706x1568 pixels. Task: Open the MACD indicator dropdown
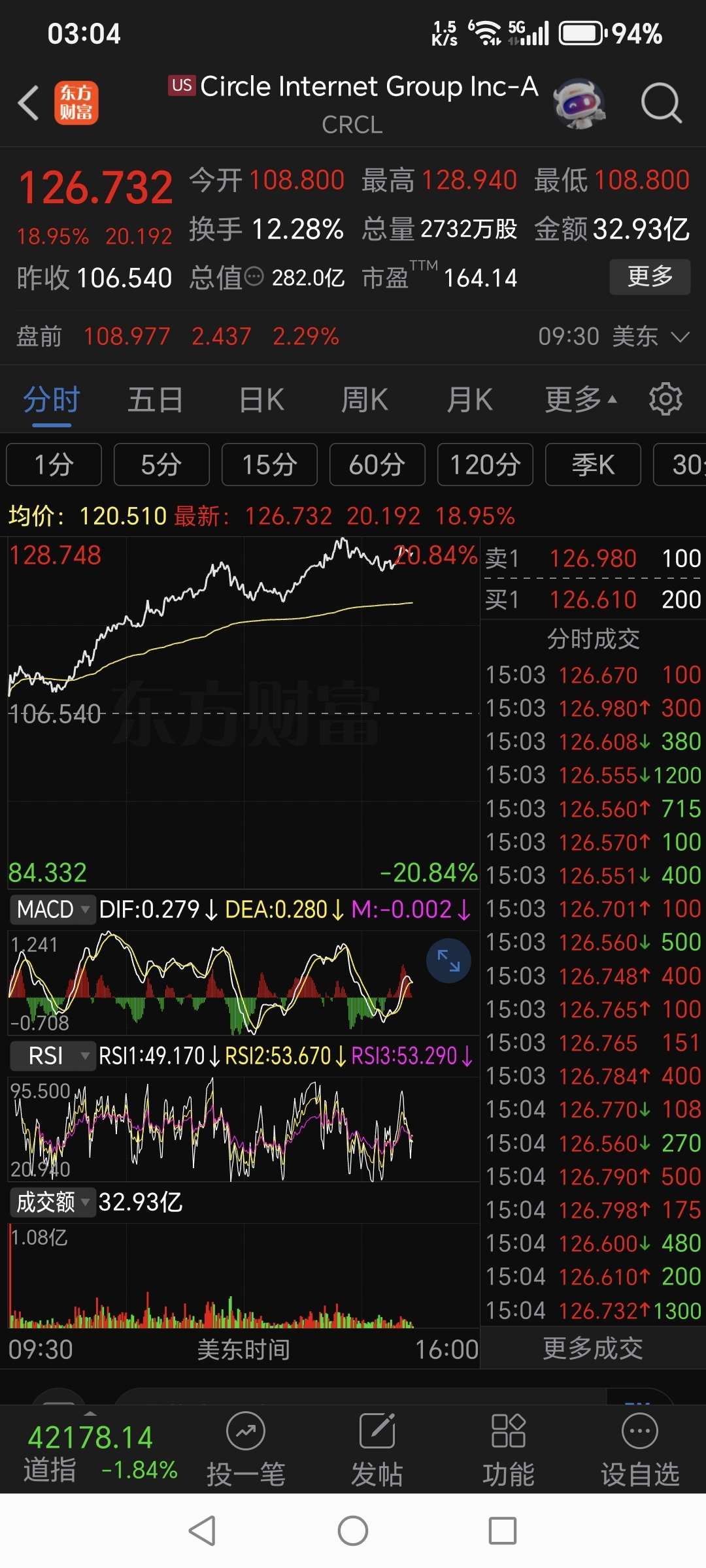(52, 909)
